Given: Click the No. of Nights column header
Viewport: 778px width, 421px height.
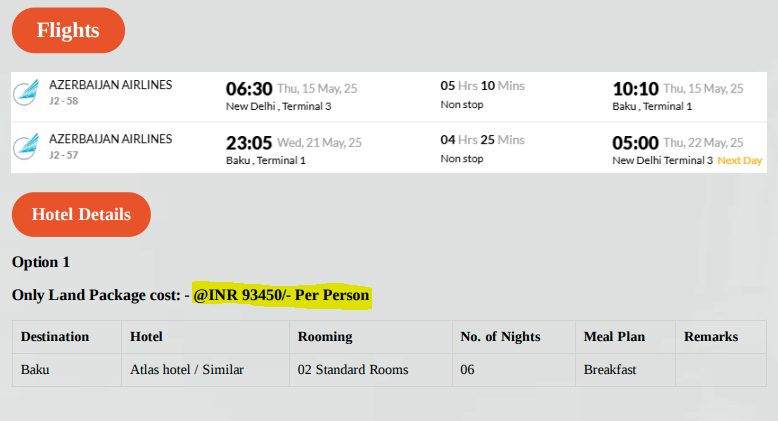Looking at the screenshot, I should tap(500, 337).
